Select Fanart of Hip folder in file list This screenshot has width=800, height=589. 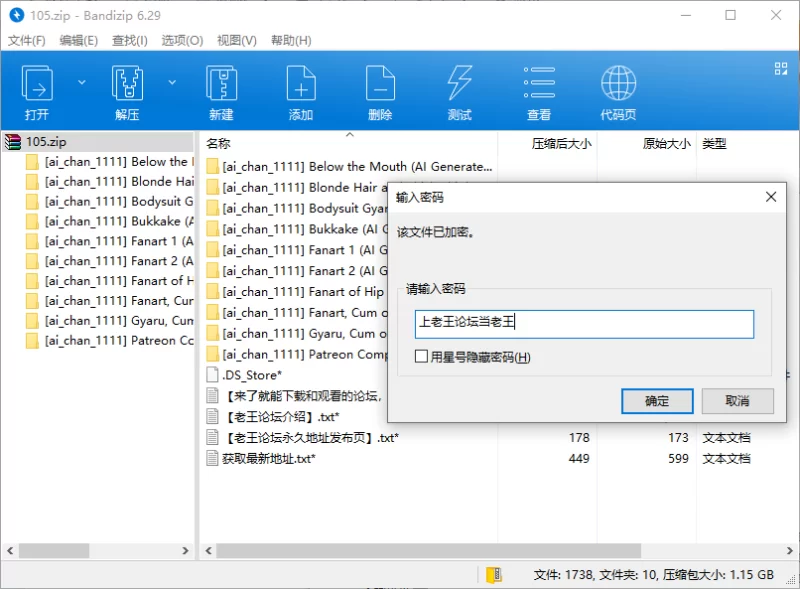click(297, 292)
